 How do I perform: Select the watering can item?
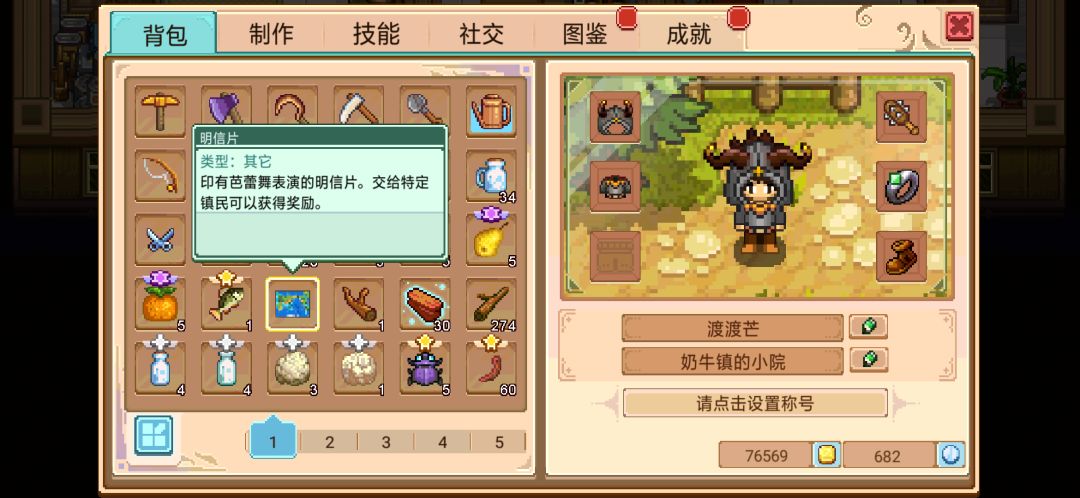pyautogui.click(x=491, y=111)
